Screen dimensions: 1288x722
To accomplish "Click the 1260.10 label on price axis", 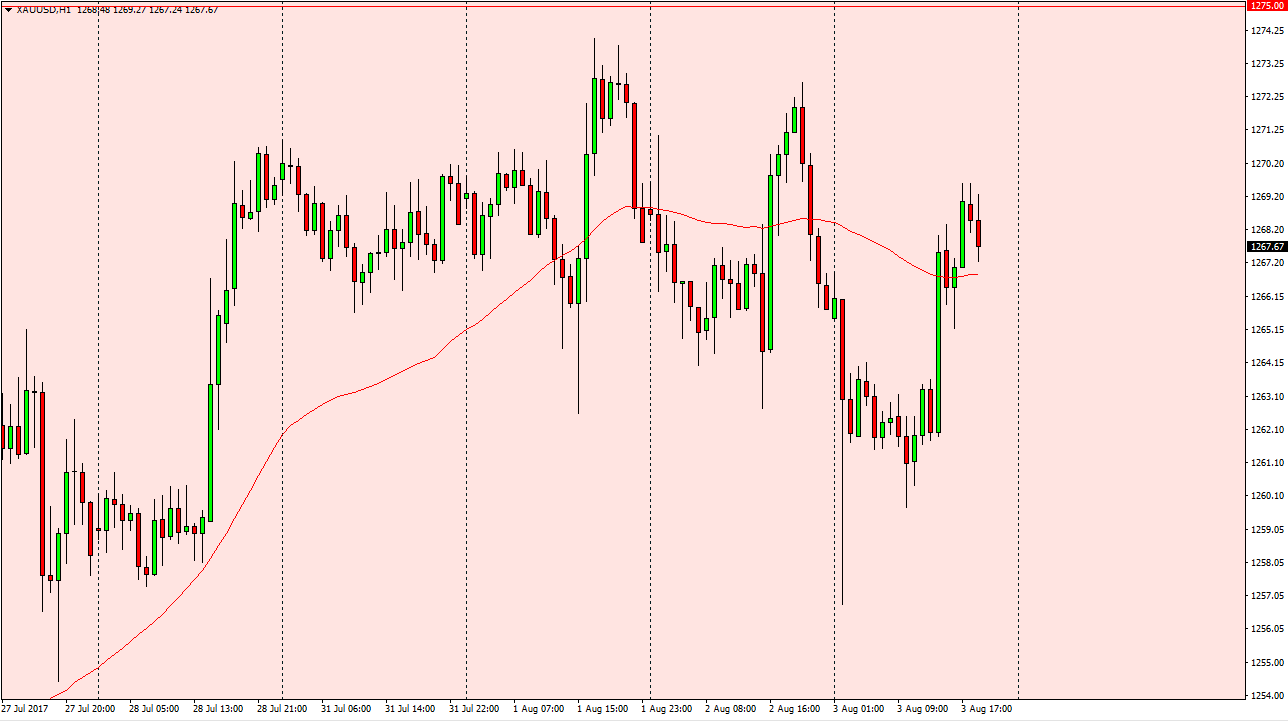I will coord(1266,496).
